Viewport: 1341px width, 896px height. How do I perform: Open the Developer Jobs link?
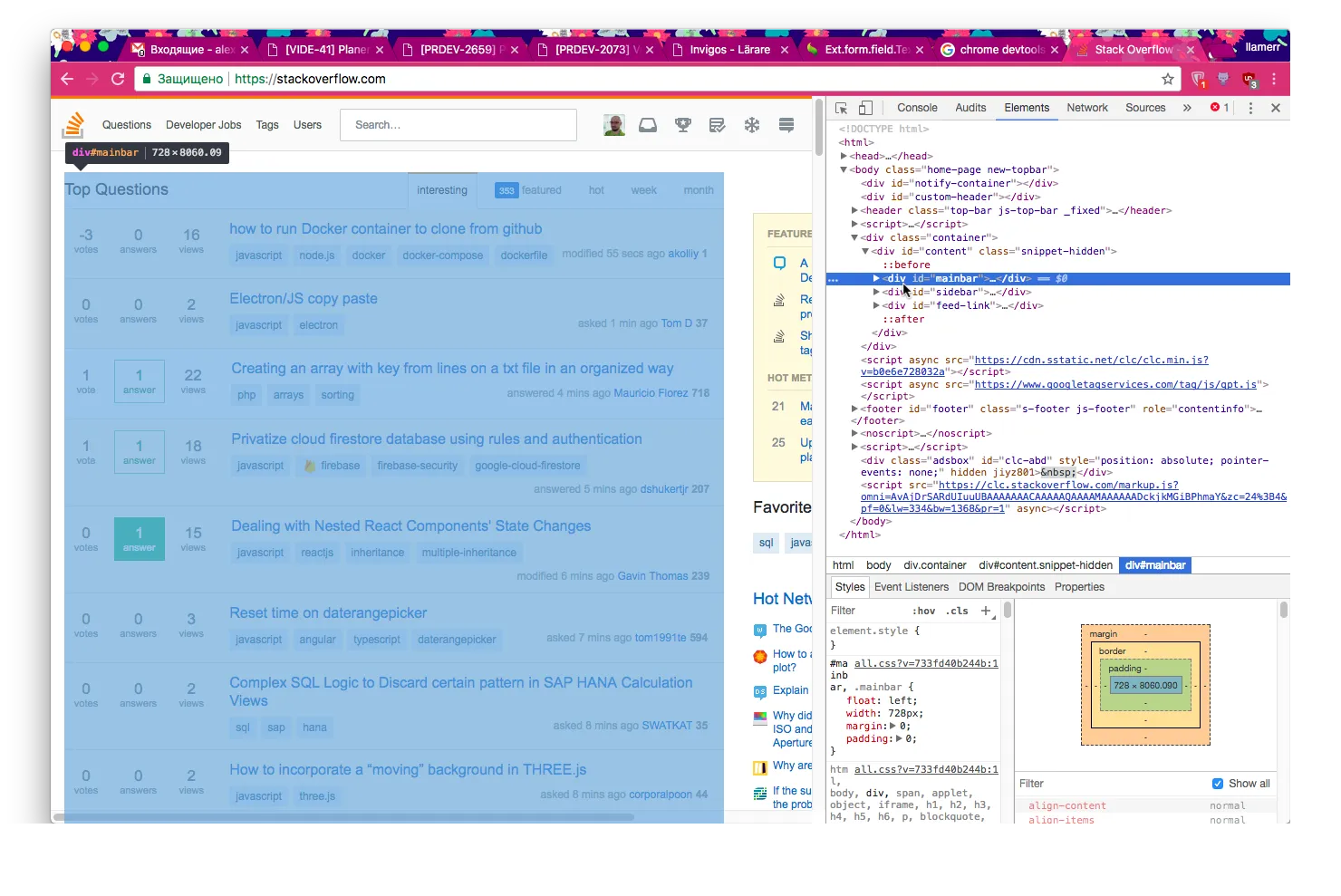pos(204,125)
